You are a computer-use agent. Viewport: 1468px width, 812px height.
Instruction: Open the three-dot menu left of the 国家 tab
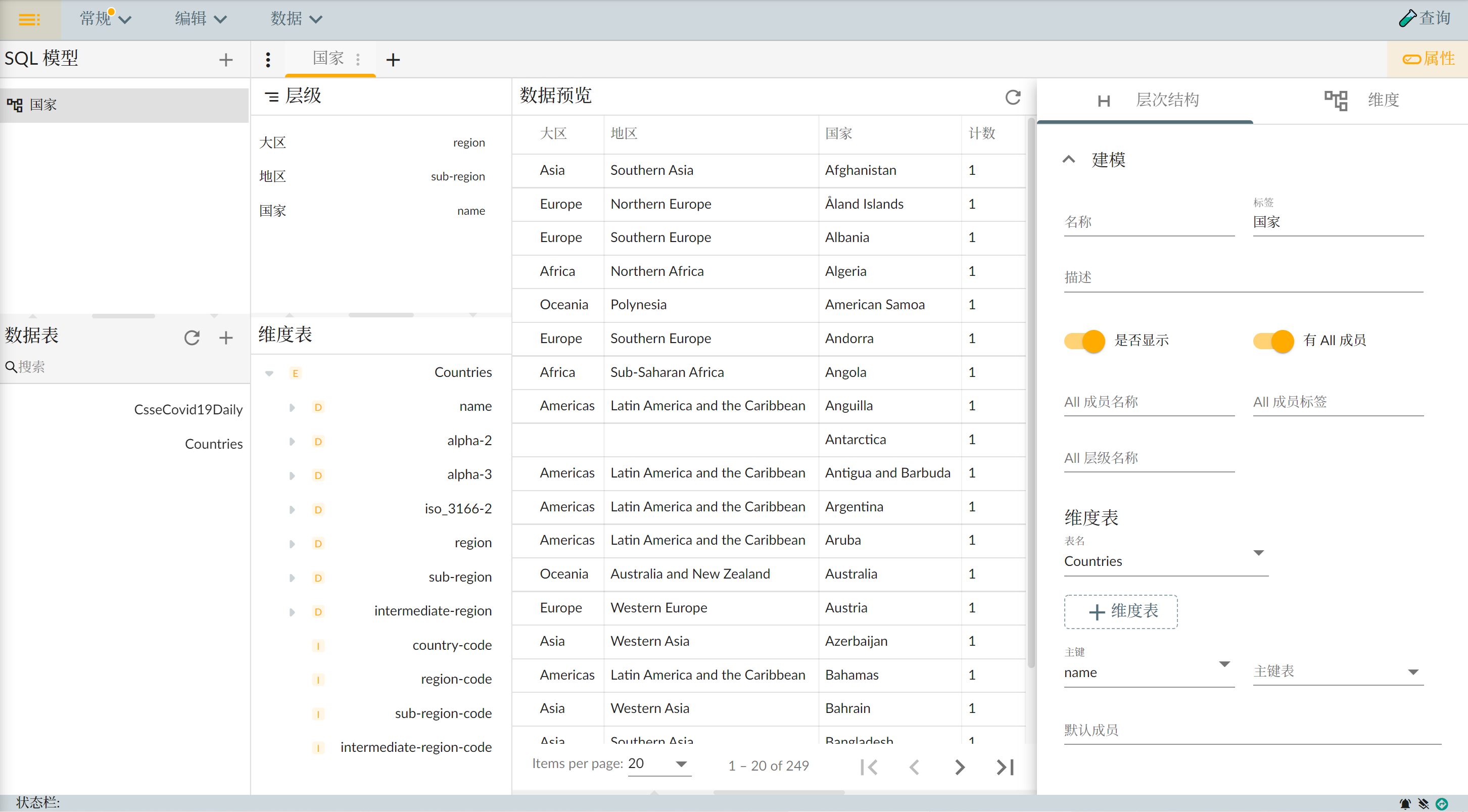pyautogui.click(x=268, y=59)
